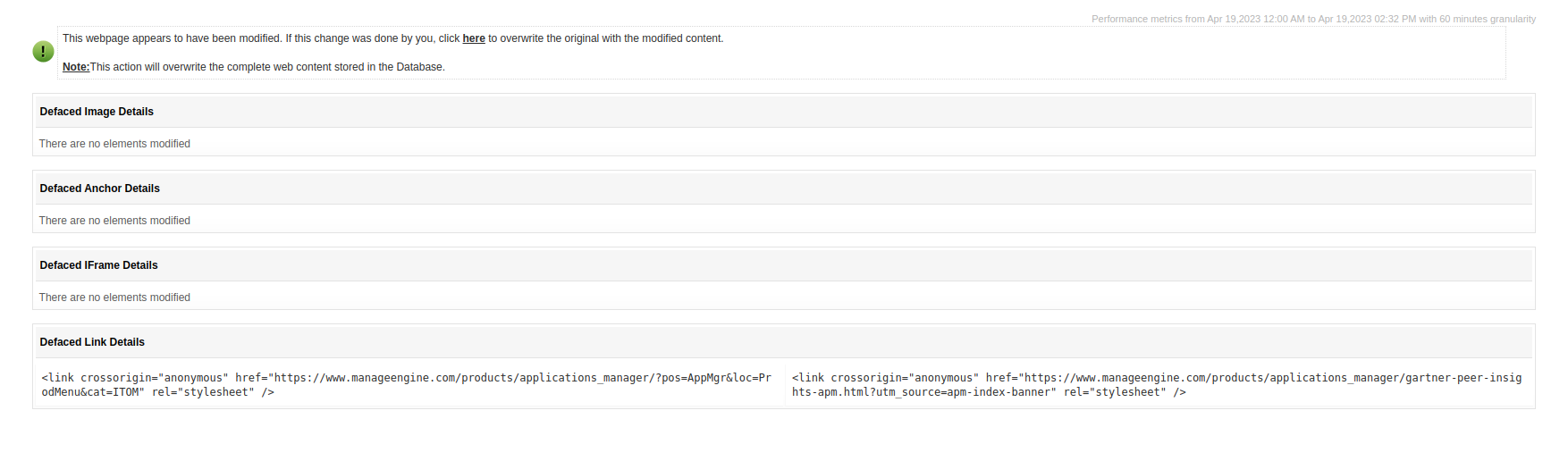Click the 02:32 PM end timestamp

(x=1395, y=19)
